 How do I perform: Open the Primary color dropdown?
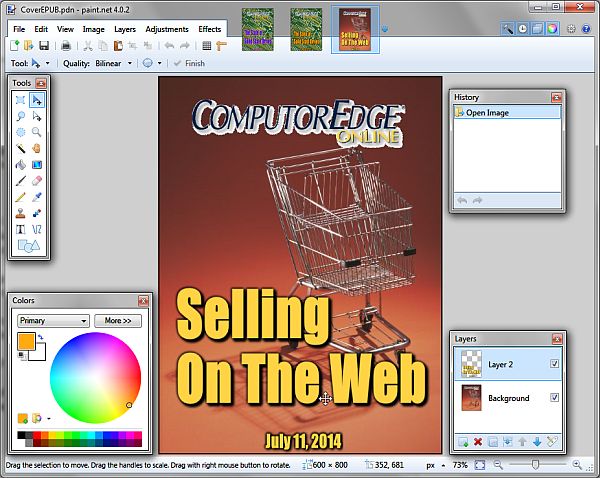tap(53, 321)
